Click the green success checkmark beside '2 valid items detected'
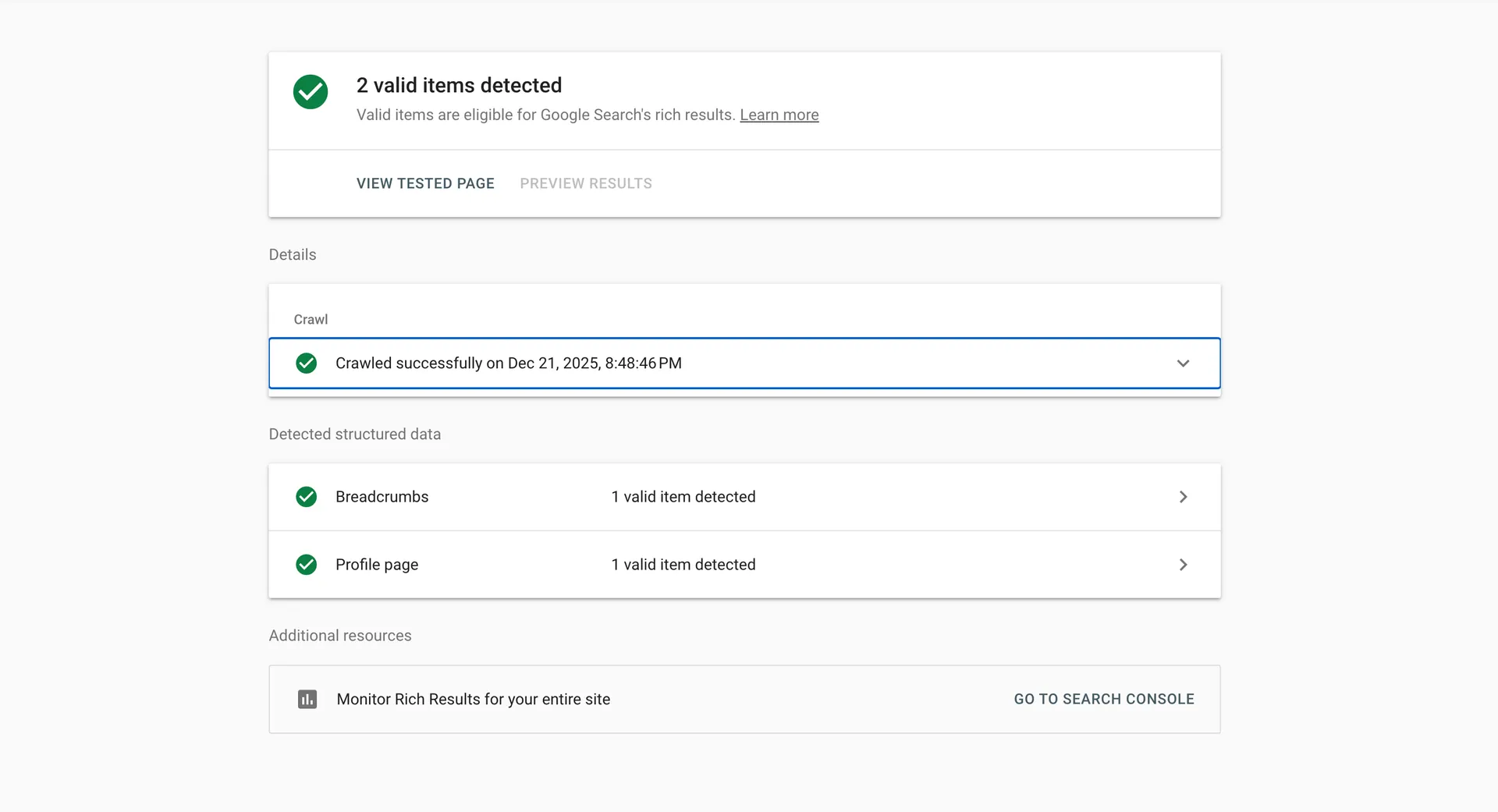The width and height of the screenshot is (1498, 812). 310,92
